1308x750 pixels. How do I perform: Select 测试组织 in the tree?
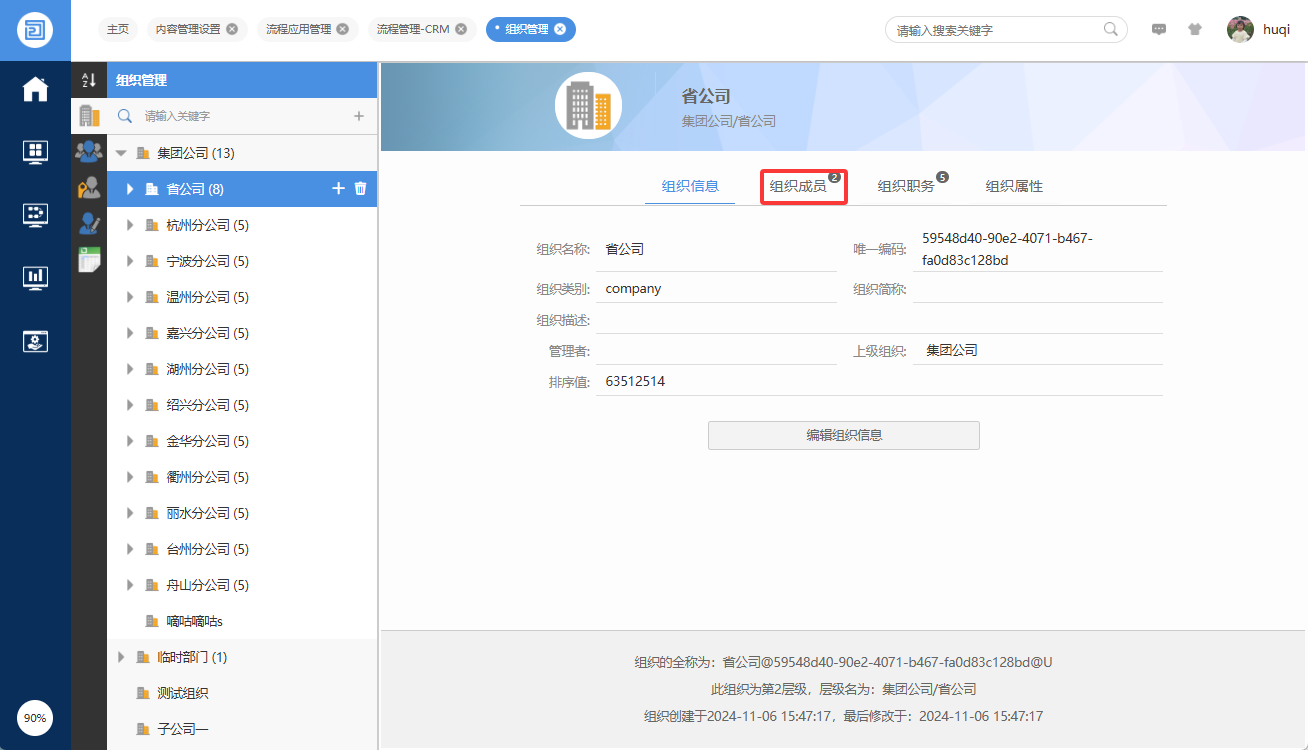[182, 693]
